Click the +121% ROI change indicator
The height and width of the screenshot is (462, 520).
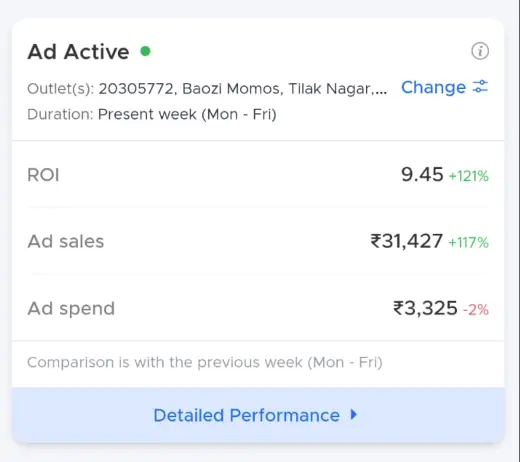(469, 176)
